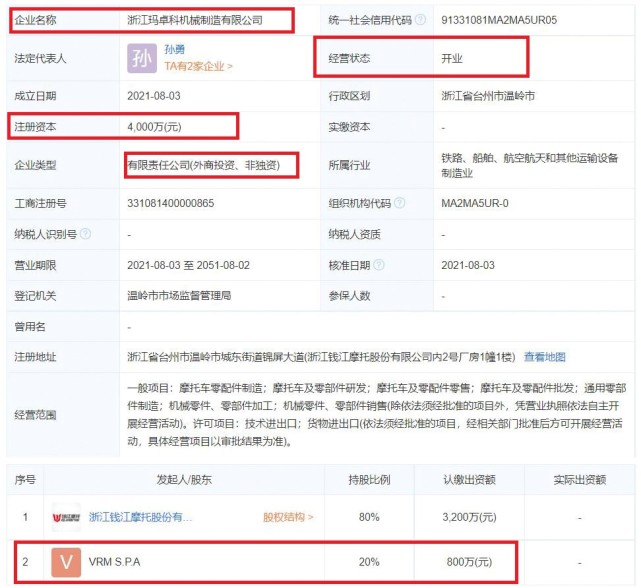Click help icon next to 统一社会信用代码

420,20
